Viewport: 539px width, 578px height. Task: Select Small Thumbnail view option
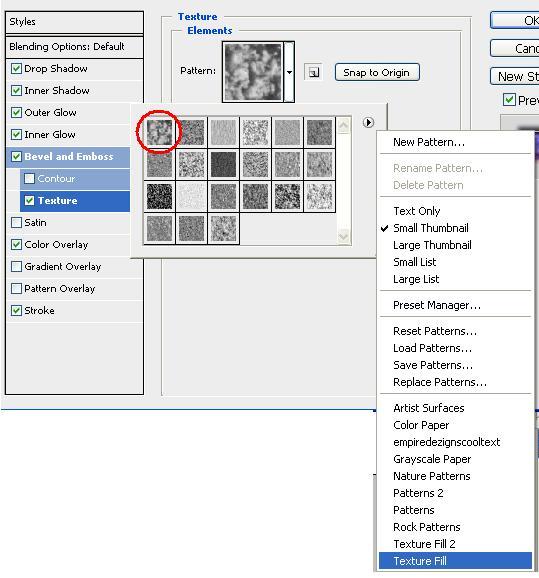click(456, 228)
